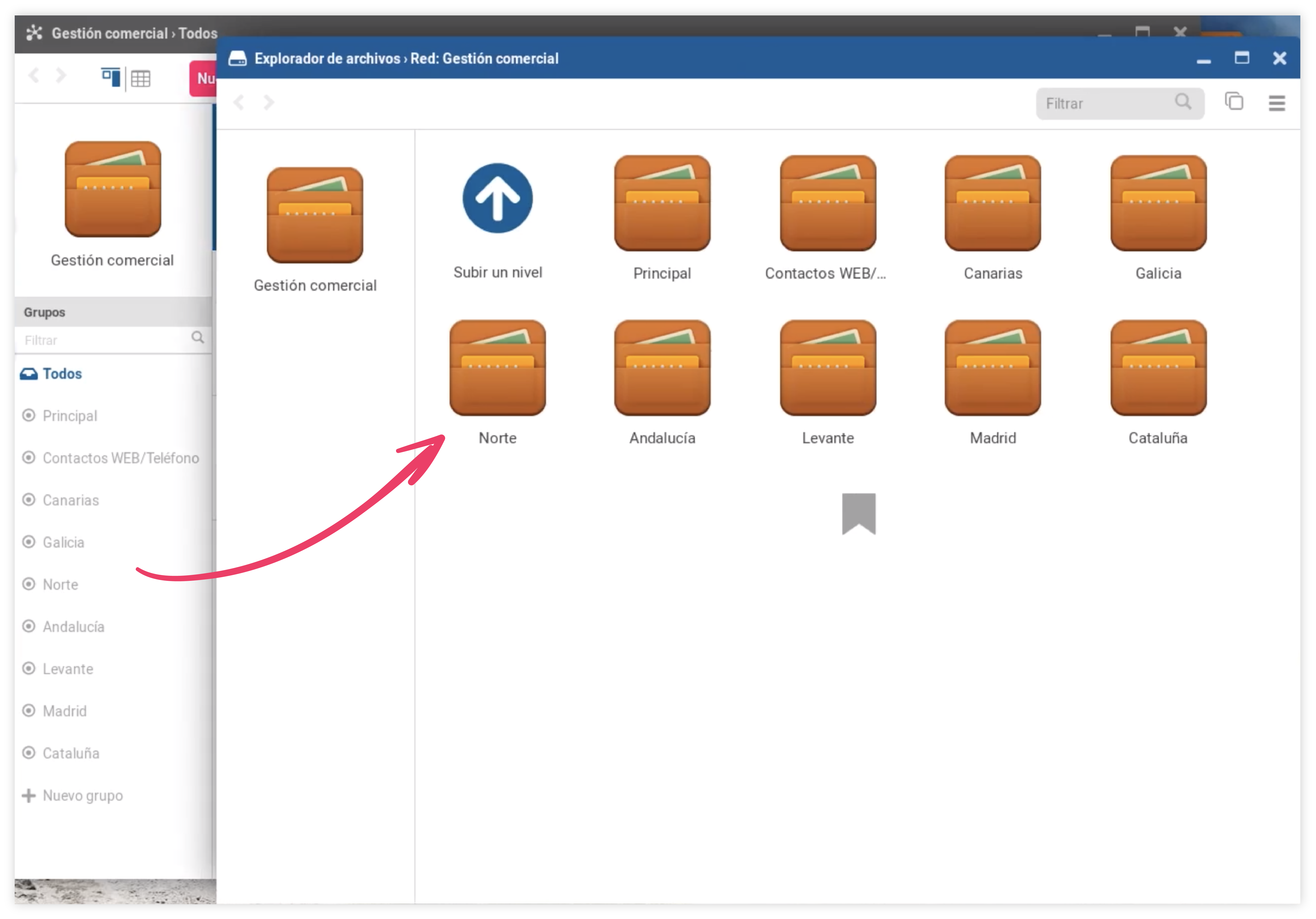Select Gestión comercial icon in explorer side panel
This screenshot has height=919, width=1316.
(x=315, y=215)
